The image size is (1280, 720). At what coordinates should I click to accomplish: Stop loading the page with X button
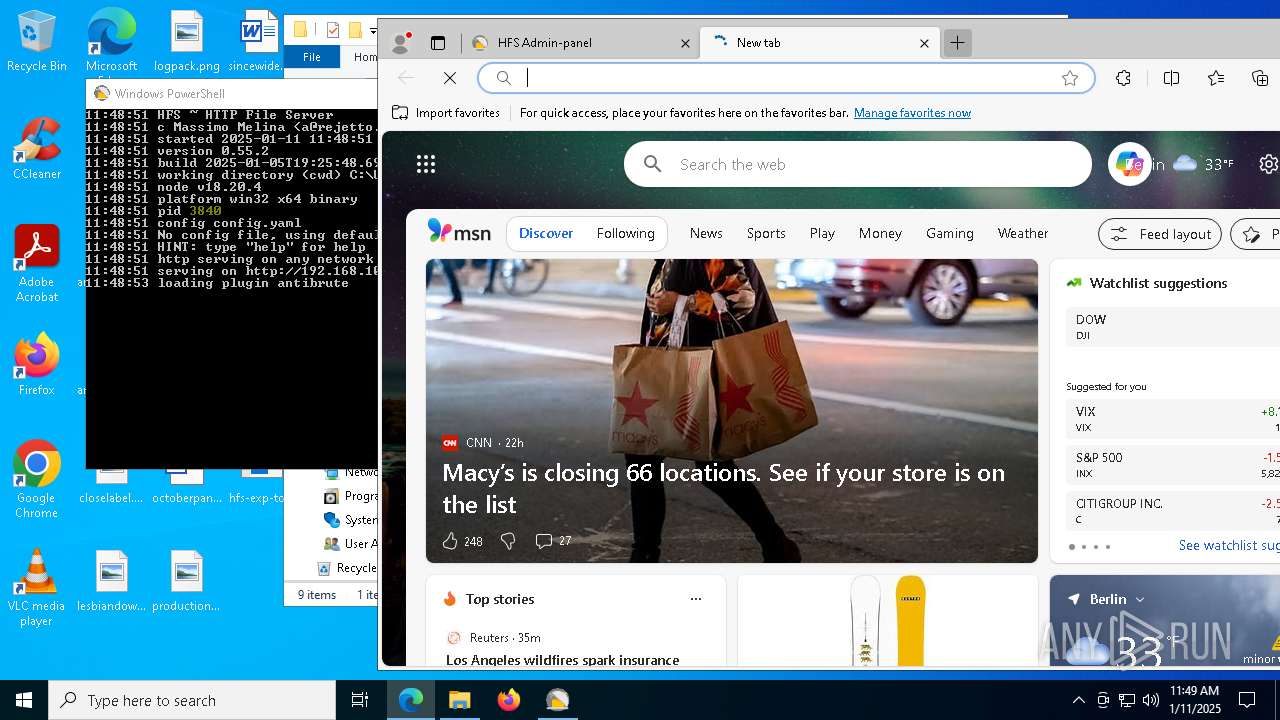[450, 78]
